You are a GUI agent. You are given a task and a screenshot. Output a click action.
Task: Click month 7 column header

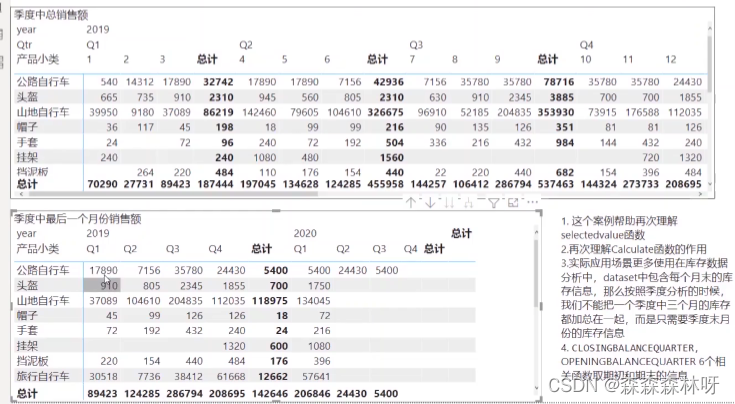pyautogui.click(x=412, y=60)
